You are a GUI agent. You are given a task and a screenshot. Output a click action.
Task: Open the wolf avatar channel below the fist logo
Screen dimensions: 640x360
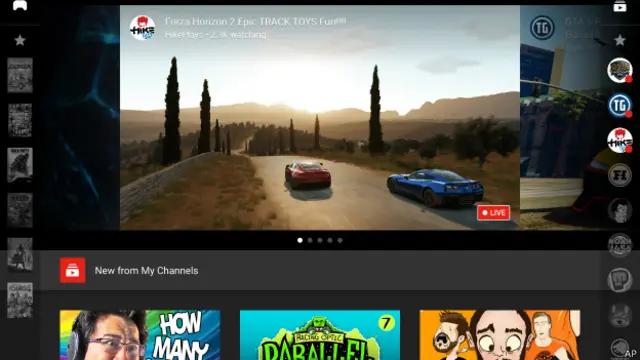(x=620, y=315)
